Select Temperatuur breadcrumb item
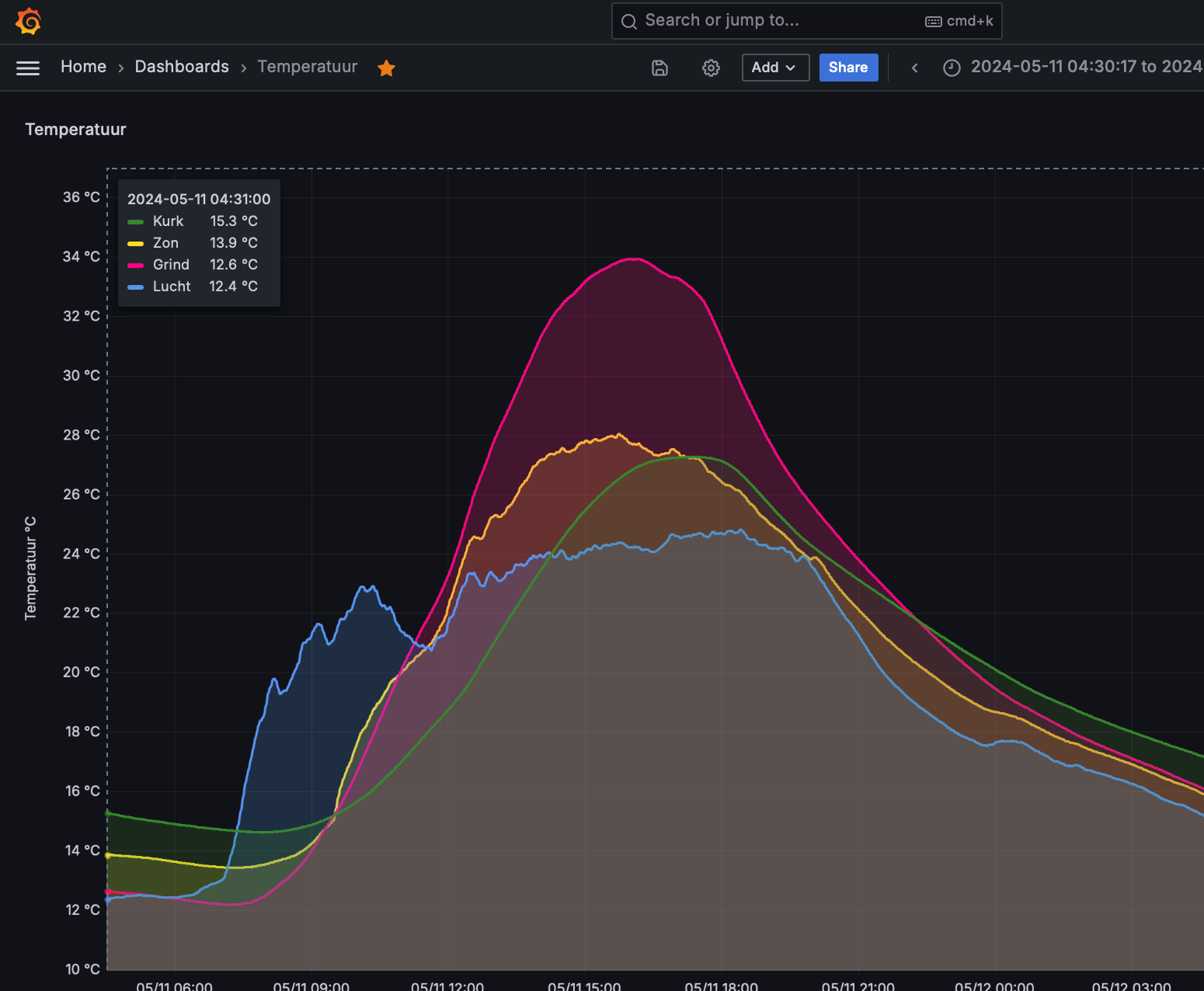The image size is (1204, 991). point(308,67)
